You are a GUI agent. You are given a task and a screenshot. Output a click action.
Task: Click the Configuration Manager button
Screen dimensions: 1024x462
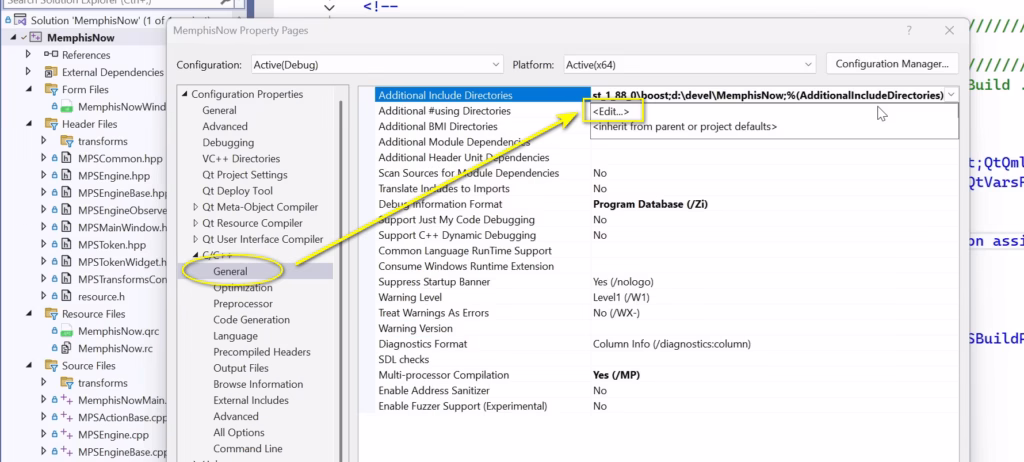coord(892,64)
